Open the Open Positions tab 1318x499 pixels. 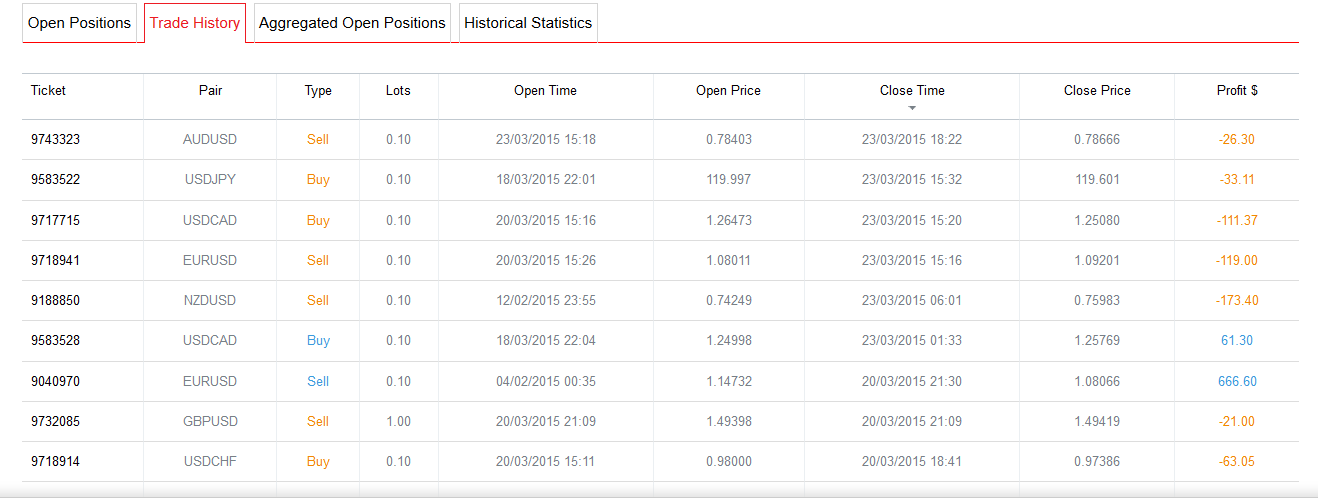coord(79,23)
